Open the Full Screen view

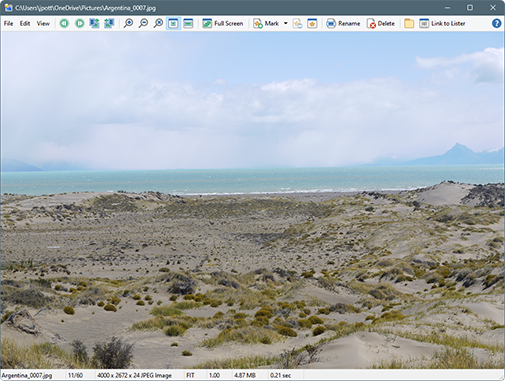coord(223,23)
